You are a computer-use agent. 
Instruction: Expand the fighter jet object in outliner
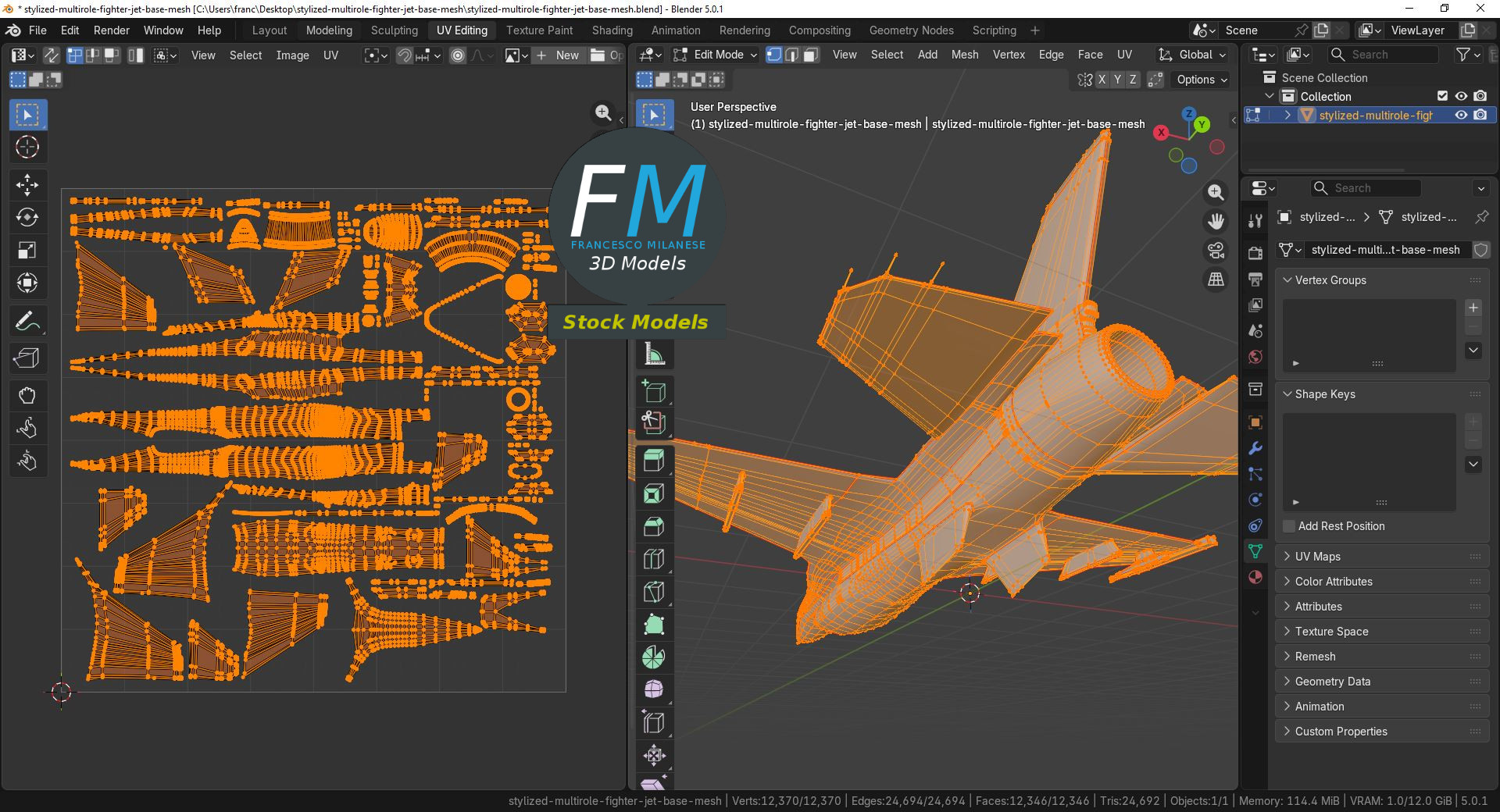1287,115
